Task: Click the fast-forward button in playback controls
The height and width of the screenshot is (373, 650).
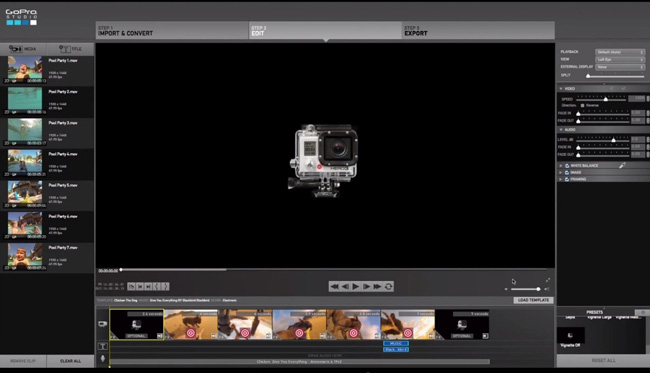Action: point(377,286)
